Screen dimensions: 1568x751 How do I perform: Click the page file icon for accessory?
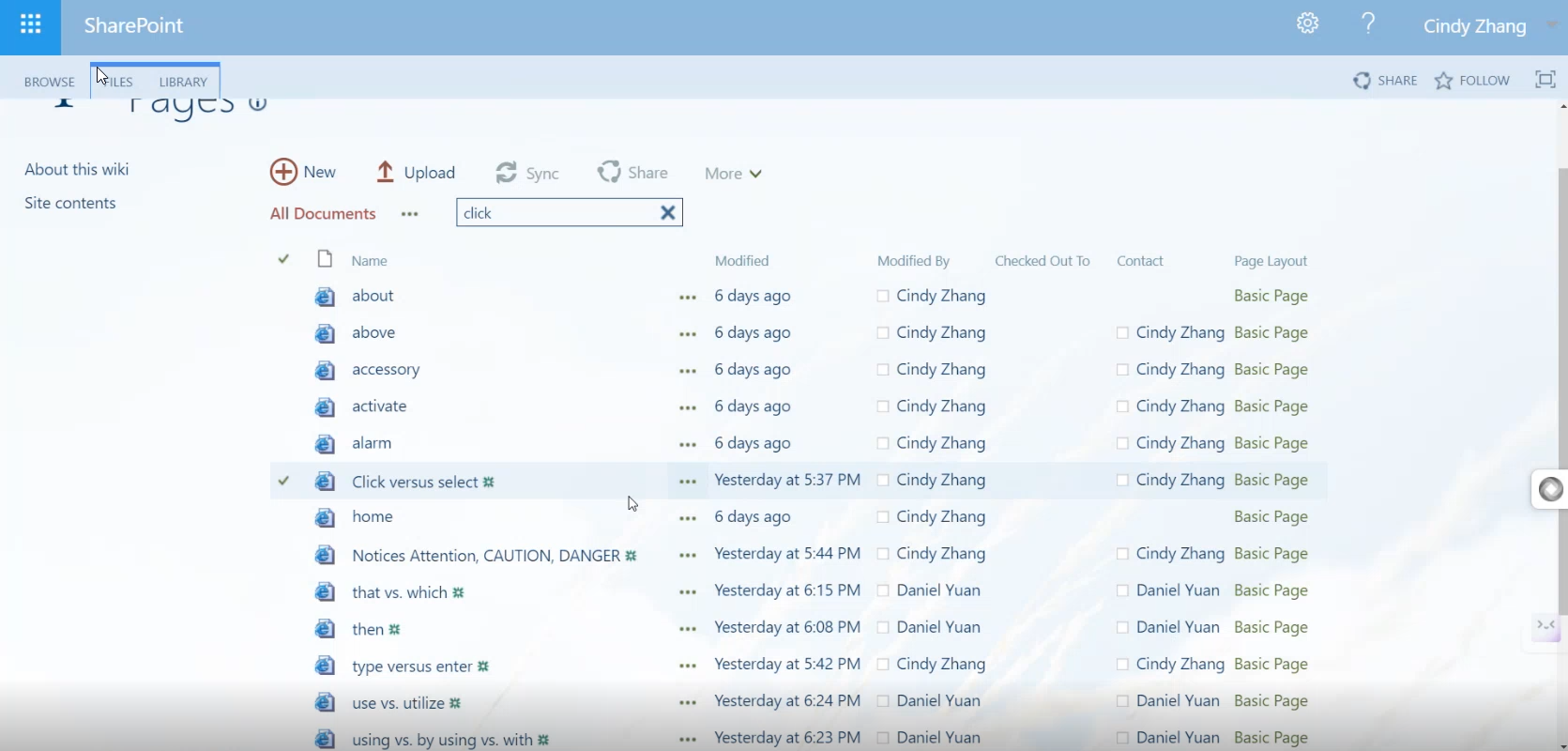(325, 371)
